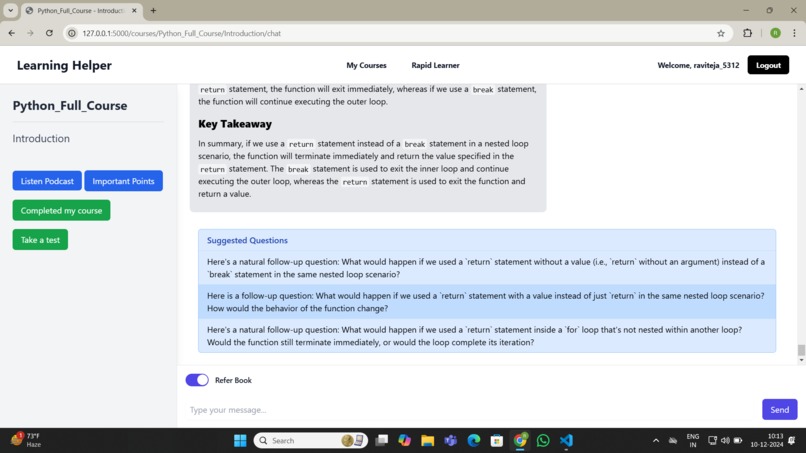Open the clock and date 10-12-2024
The width and height of the screenshot is (806, 453).
pyautogui.click(x=767, y=441)
